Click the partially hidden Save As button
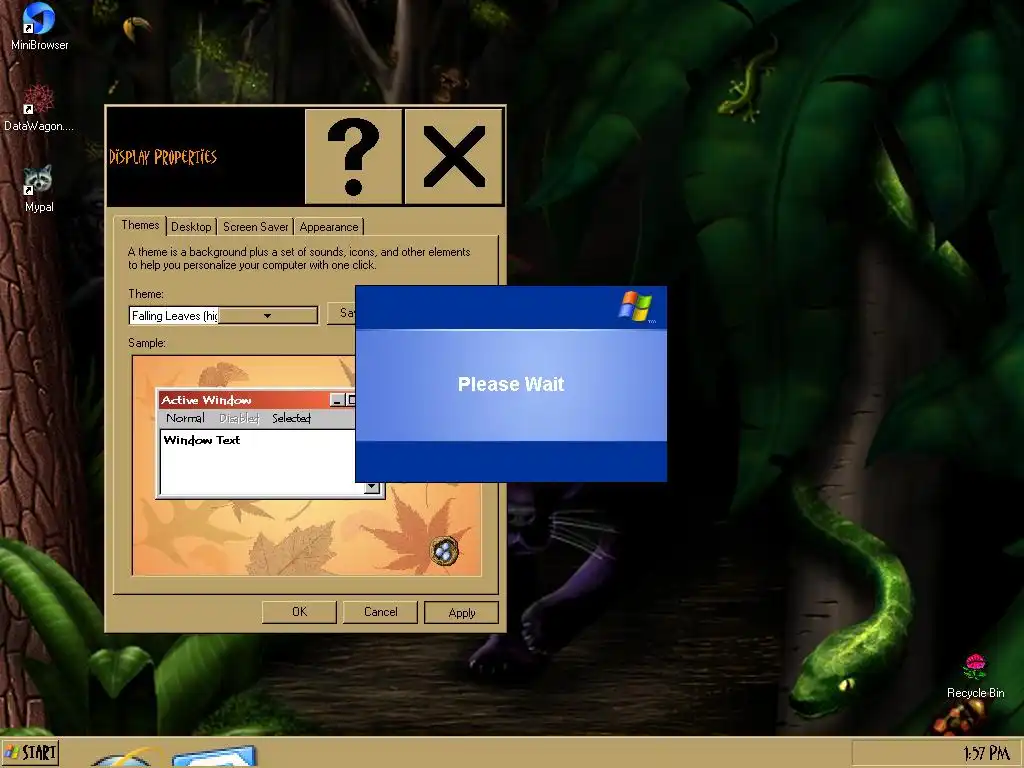 pos(342,313)
